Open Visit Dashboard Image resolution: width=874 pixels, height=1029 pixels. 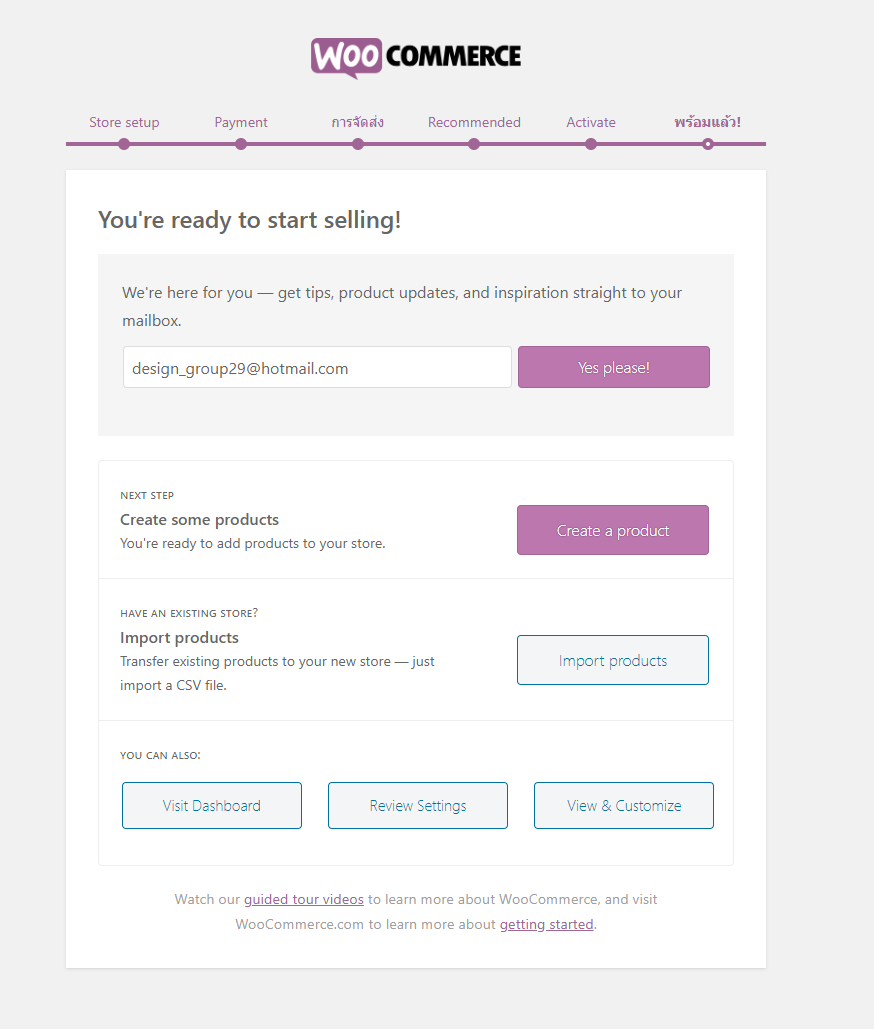(212, 805)
